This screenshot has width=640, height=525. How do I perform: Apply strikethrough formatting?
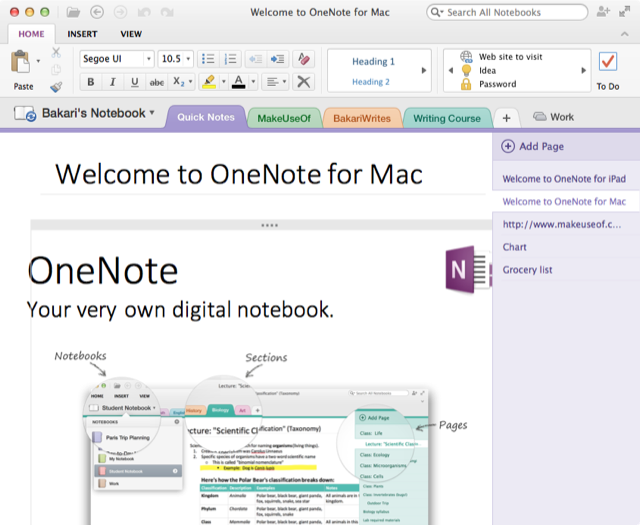pos(156,82)
